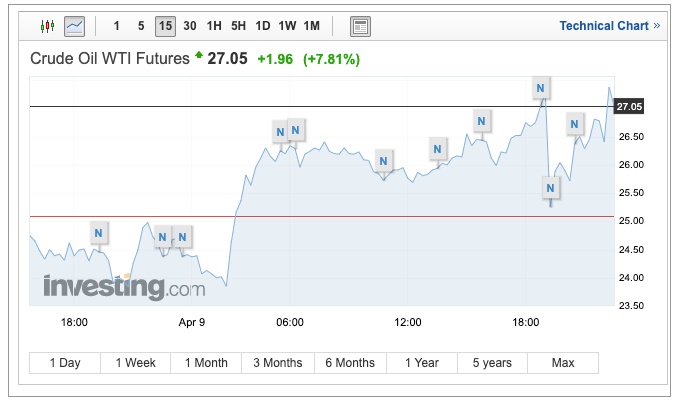Viewport: 676px width, 404px height.
Task: Expand the Technical Chart double arrow
Action: [x=657, y=26]
